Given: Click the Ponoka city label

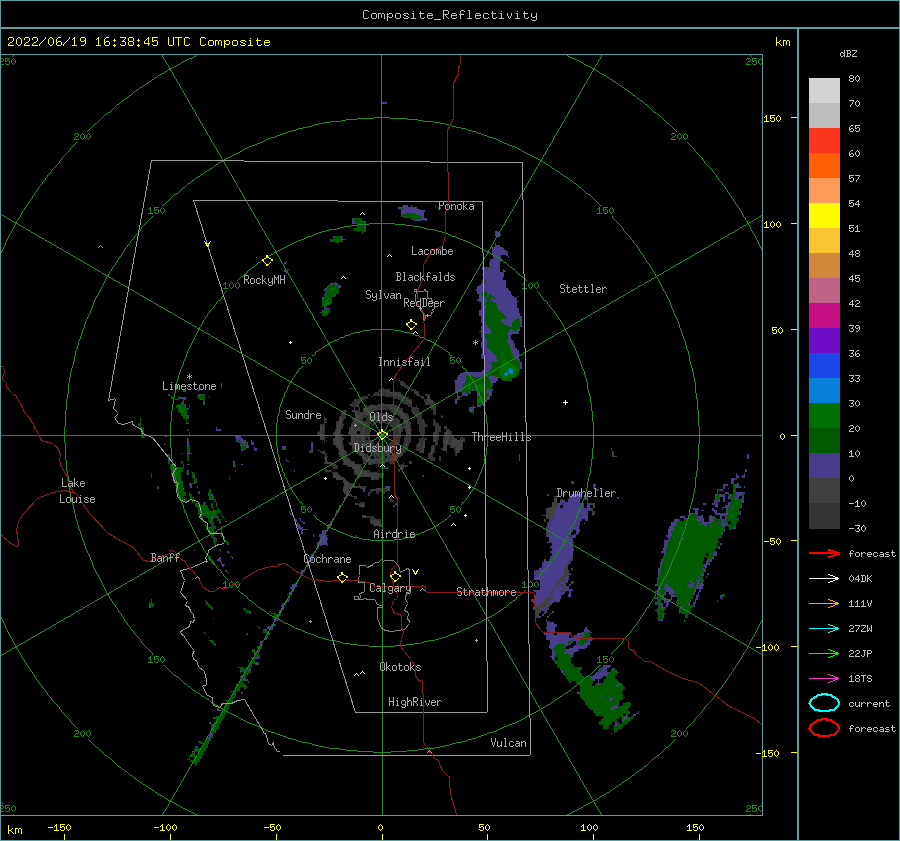Looking at the screenshot, I should tap(456, 206).
